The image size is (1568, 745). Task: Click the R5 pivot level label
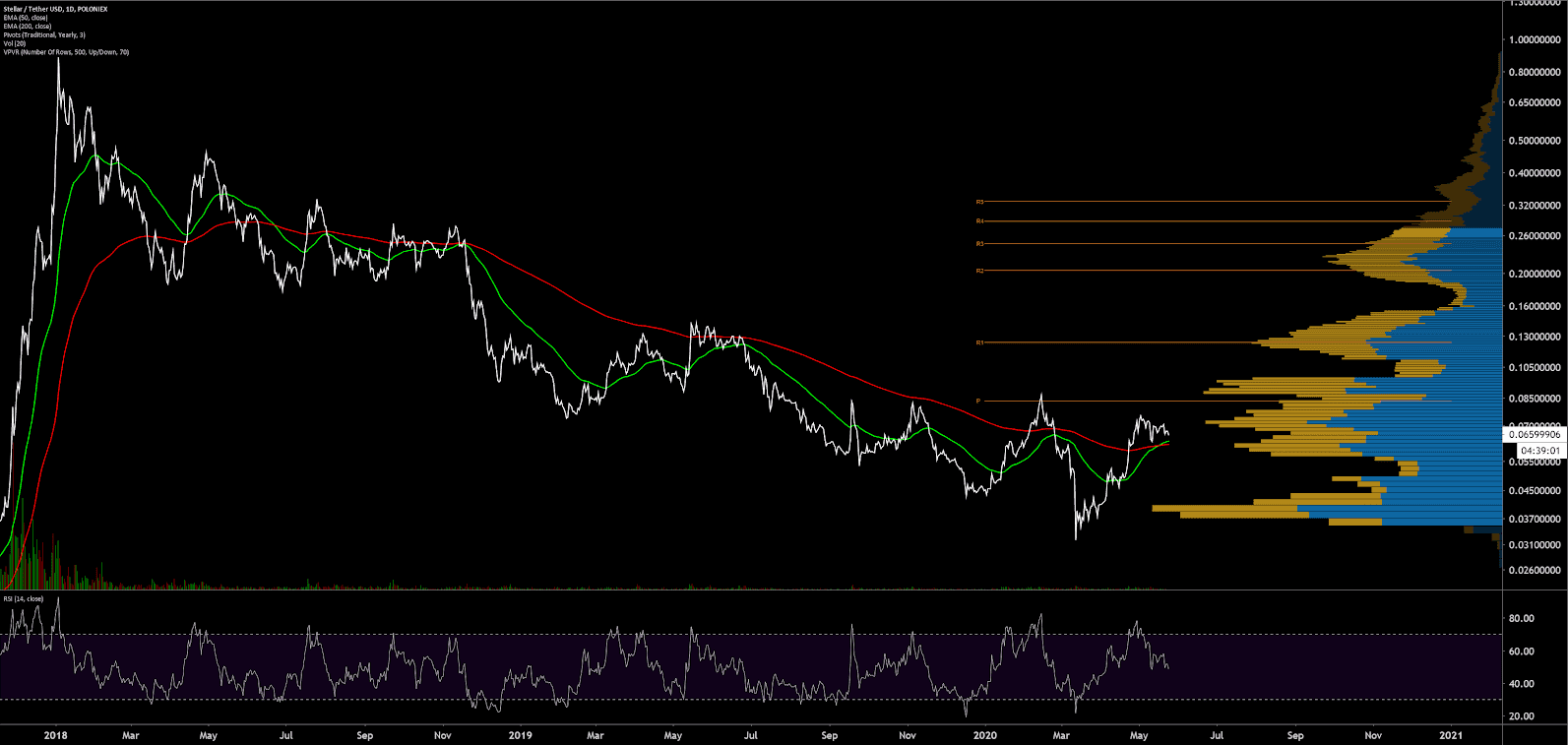(x=979, y=202)
